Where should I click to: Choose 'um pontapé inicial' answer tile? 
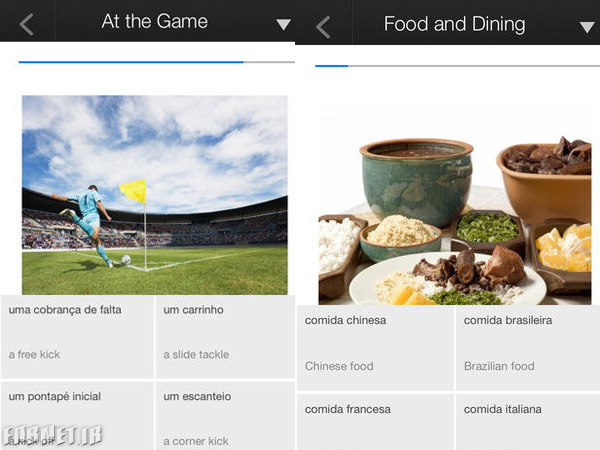click(x=77, y=416)
